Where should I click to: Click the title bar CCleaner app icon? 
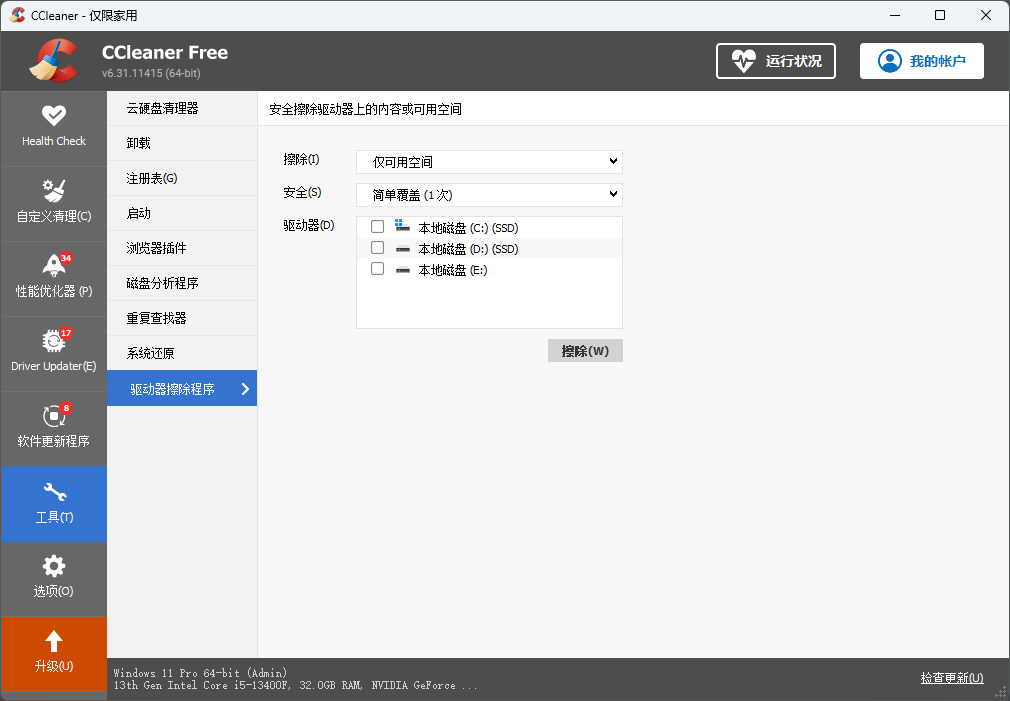click(17, 15)
